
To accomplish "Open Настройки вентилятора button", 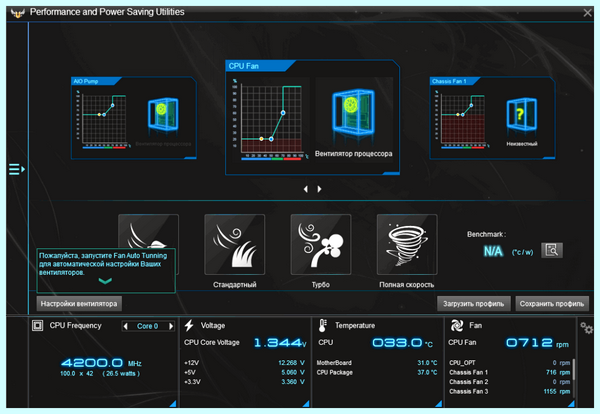I will pos(79,304).
